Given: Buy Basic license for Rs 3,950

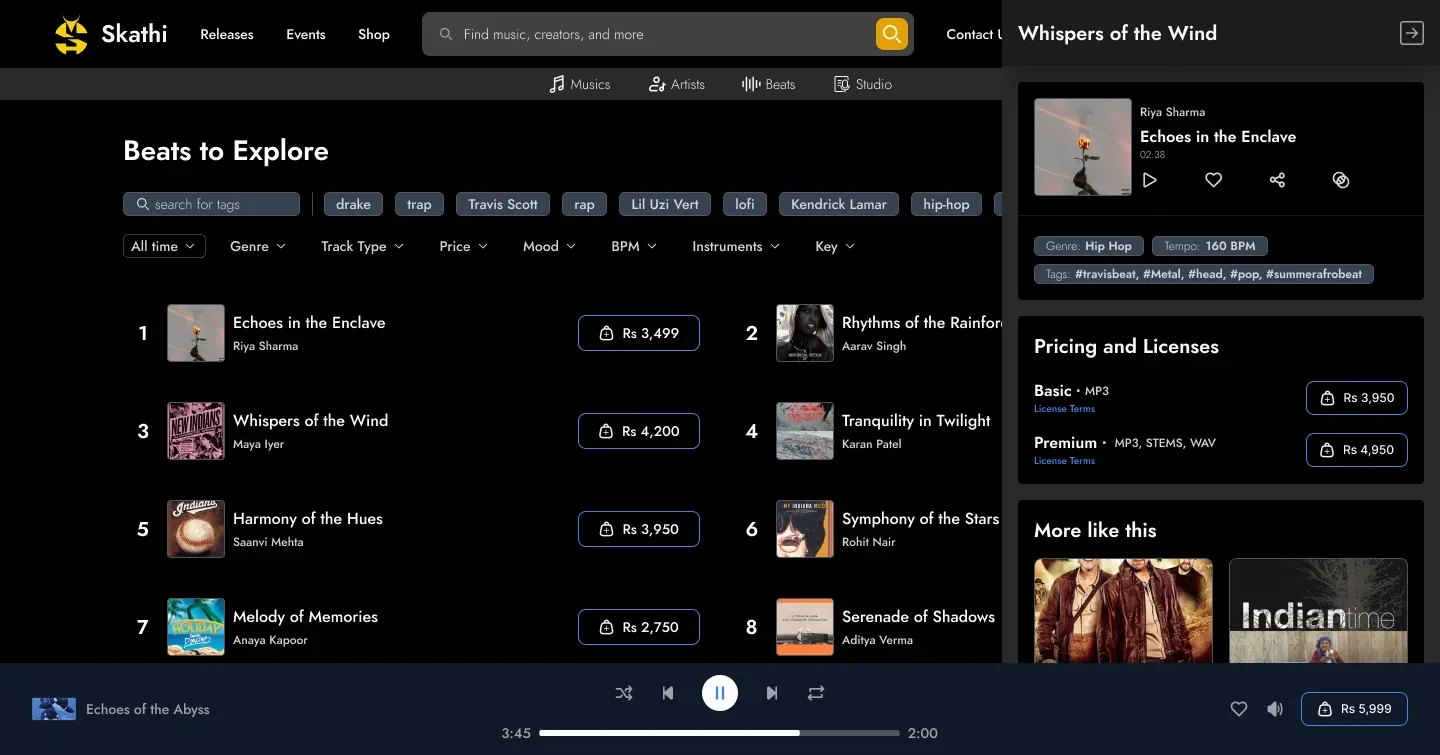Looking at the screenshot, I should pyautogui.click(x=1357, y=398).
